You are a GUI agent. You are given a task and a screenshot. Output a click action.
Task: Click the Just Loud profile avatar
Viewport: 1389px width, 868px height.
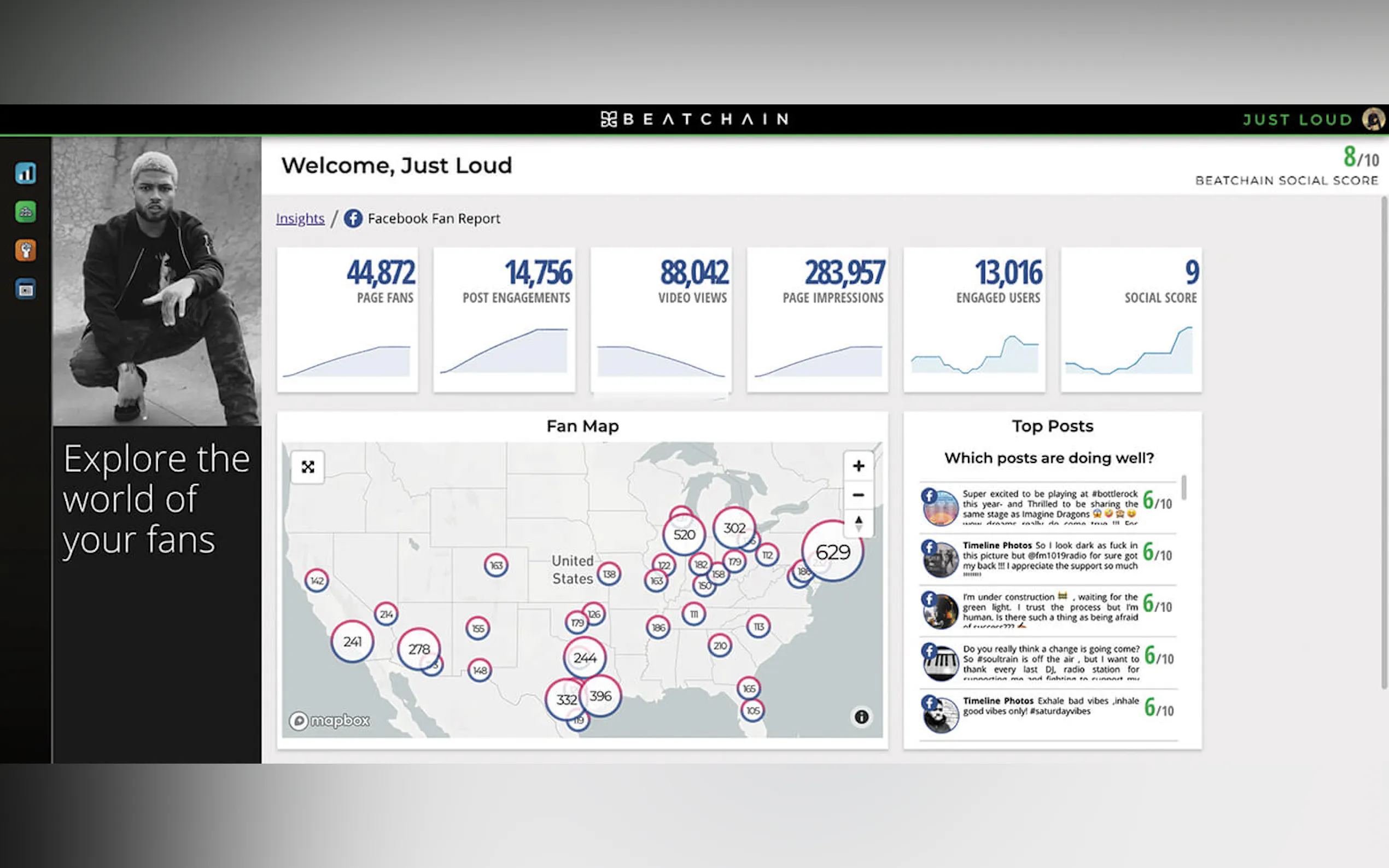[1373, 119]
